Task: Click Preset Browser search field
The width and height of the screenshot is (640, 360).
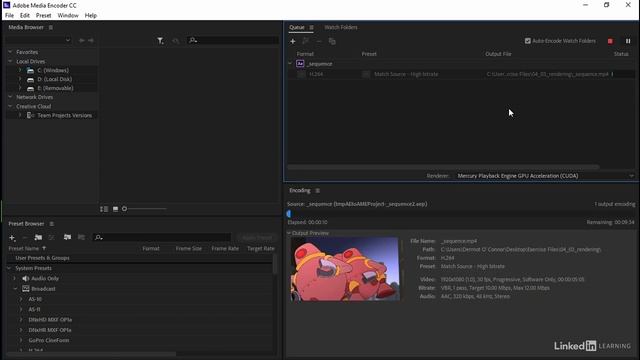Action: (162, 237)
